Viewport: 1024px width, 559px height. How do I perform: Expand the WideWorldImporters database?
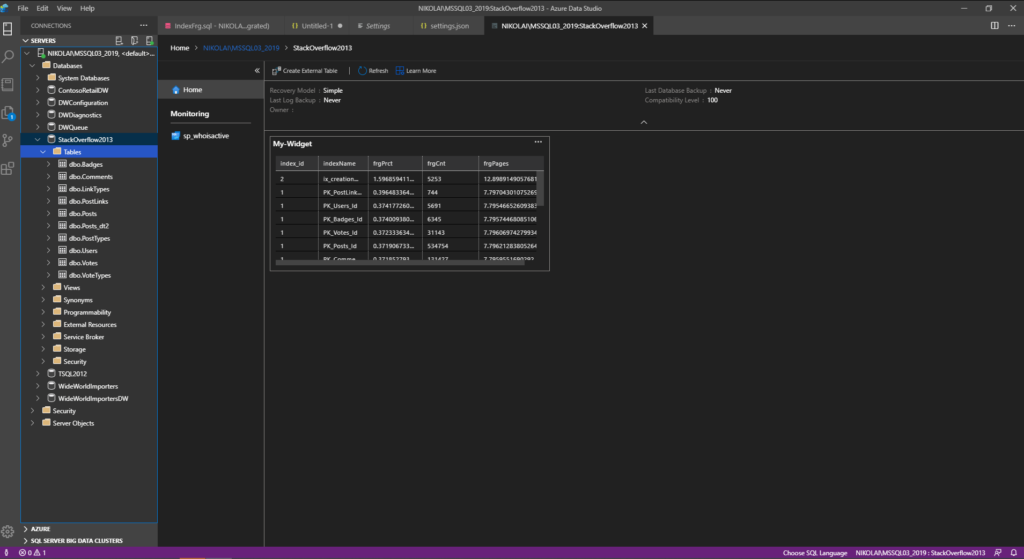[38, 386]
